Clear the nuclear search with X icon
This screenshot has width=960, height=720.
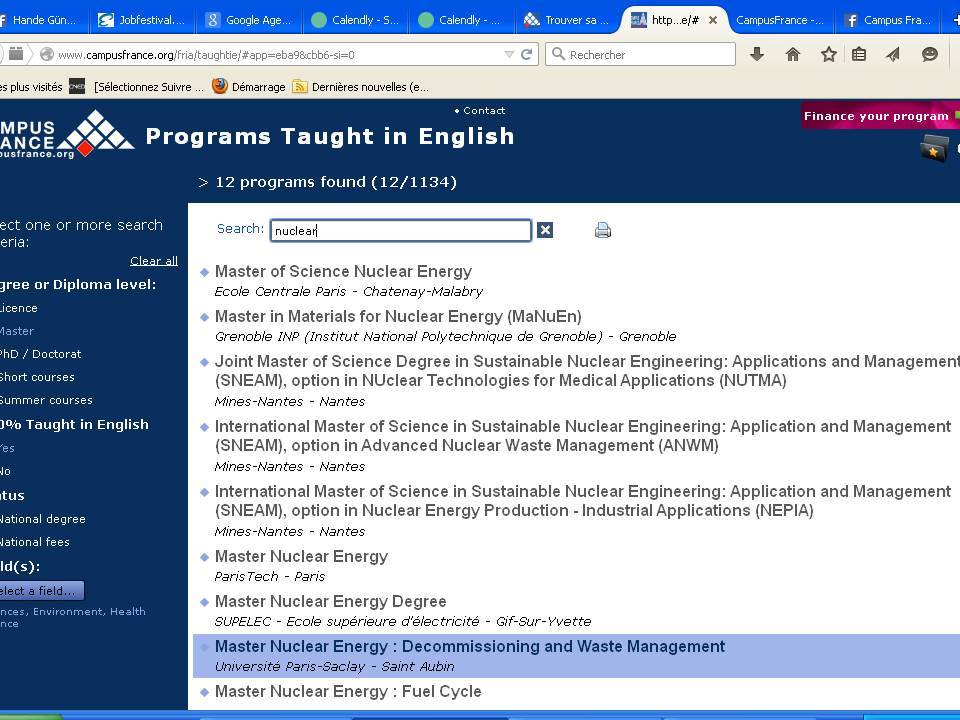click(x=545, y=230)
